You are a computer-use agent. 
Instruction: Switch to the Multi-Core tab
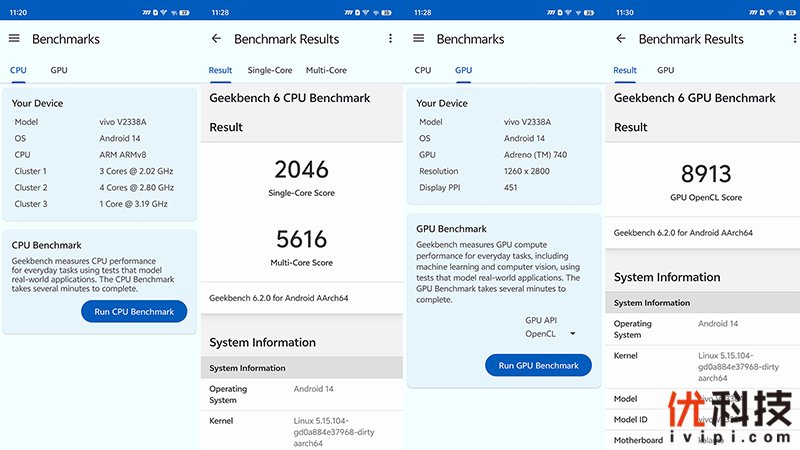point(326,70)
